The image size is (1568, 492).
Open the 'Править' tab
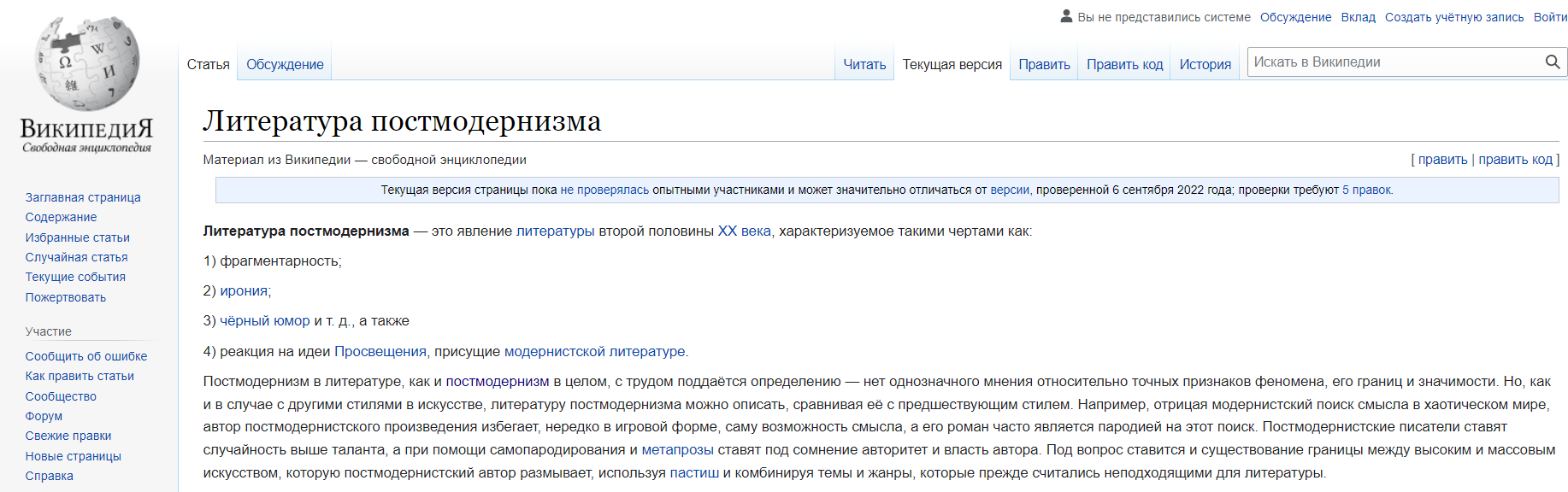(x=1044, y=65)
